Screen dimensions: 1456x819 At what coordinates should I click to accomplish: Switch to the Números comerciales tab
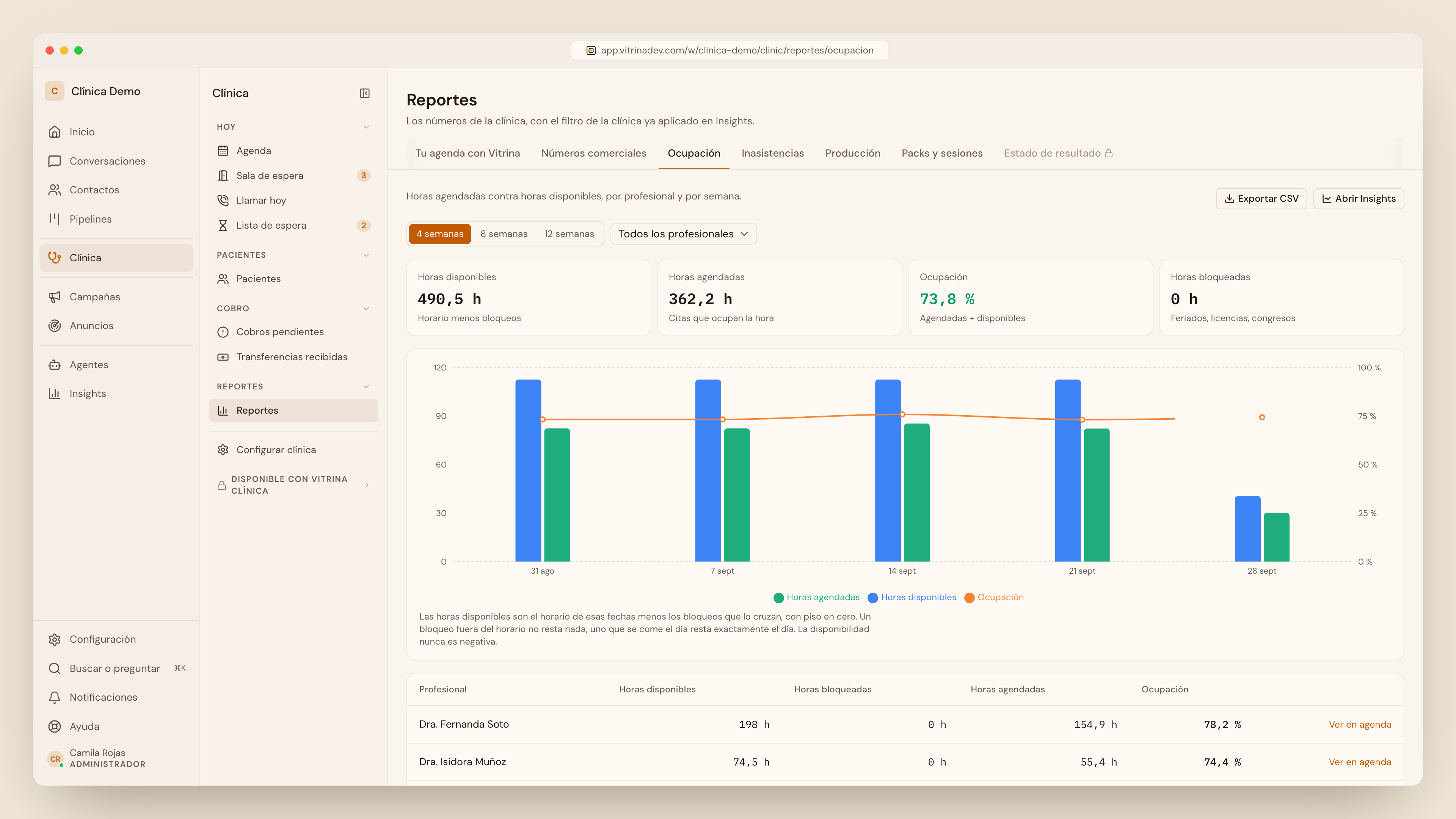tap(593, 153)
